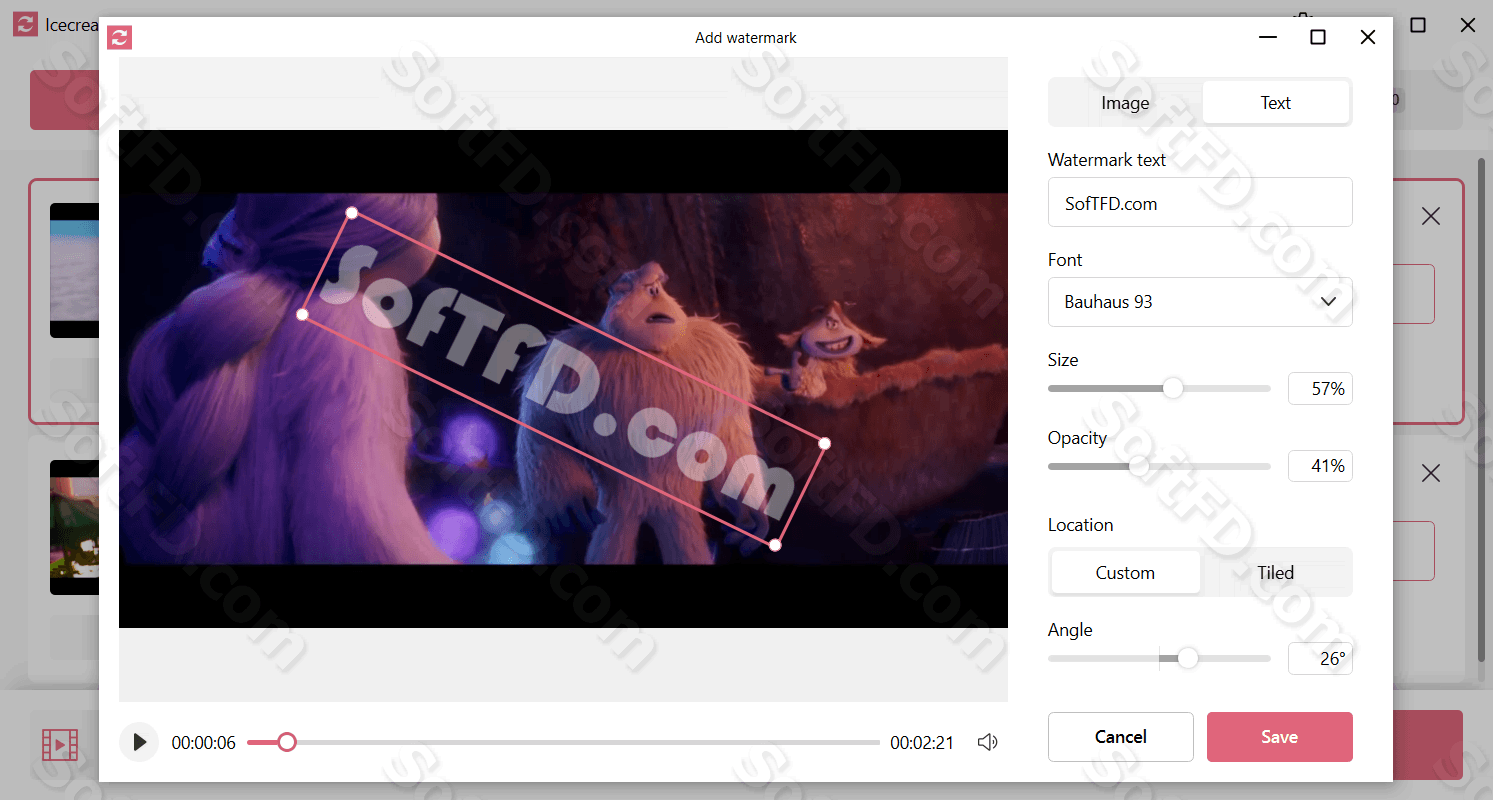Remove the first video with its X icon
The image size is (1493, 800).
[x=1431, y=216]
